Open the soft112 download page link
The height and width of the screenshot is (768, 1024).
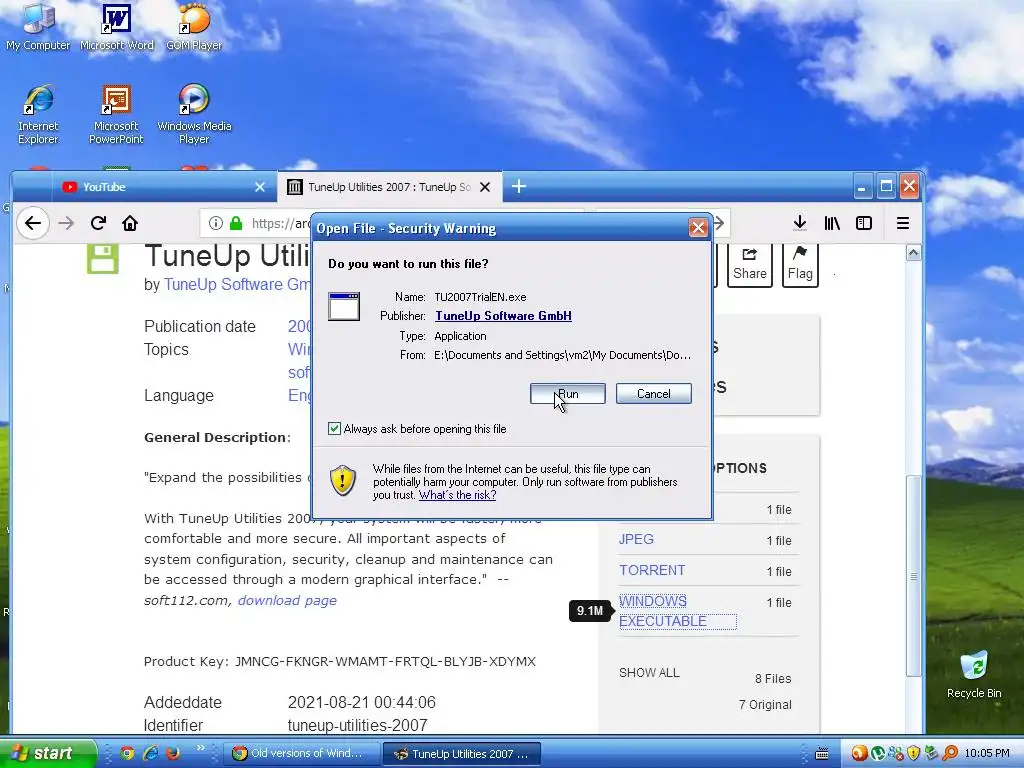[287, 600]
